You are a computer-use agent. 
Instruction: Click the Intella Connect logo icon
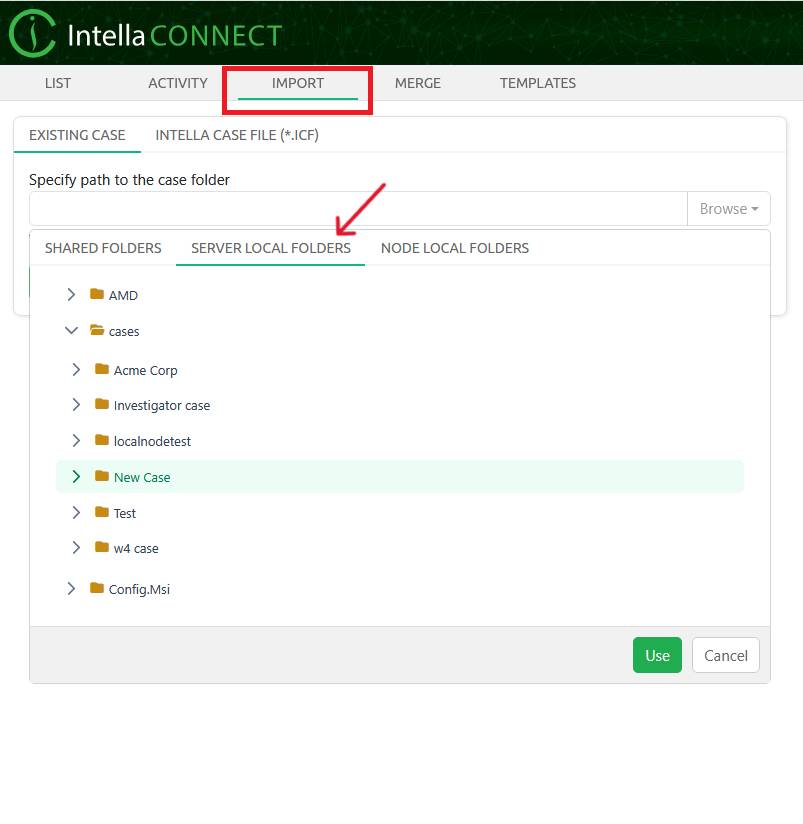click(32, 33)
